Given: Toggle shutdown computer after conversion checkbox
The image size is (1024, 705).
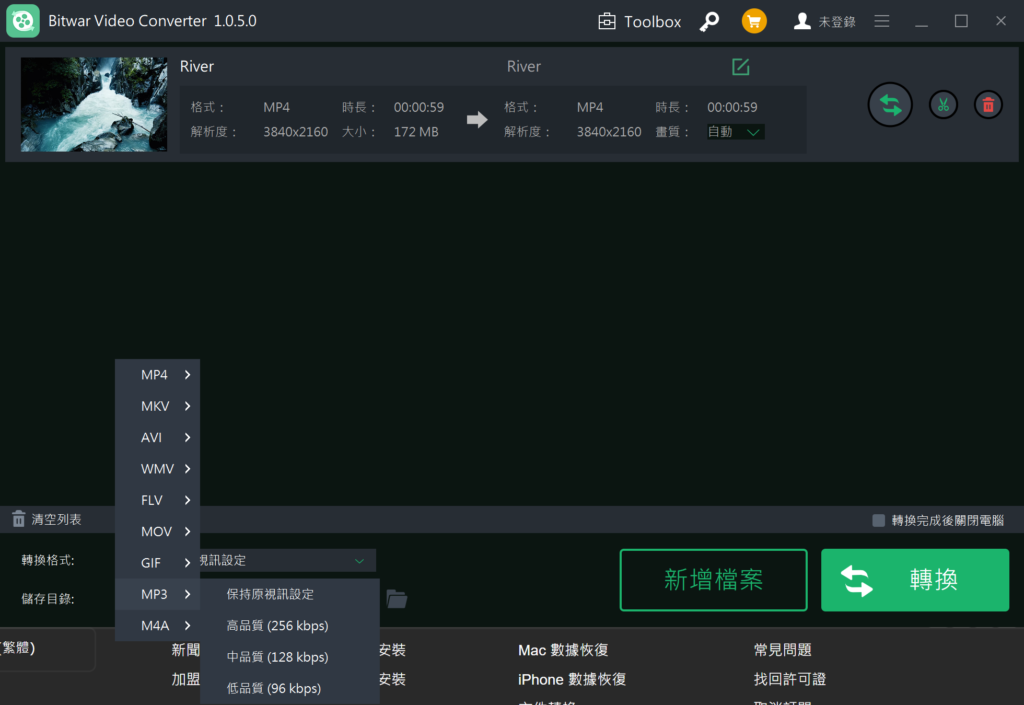Looking at the screenshot, I should tap(879, 520).
